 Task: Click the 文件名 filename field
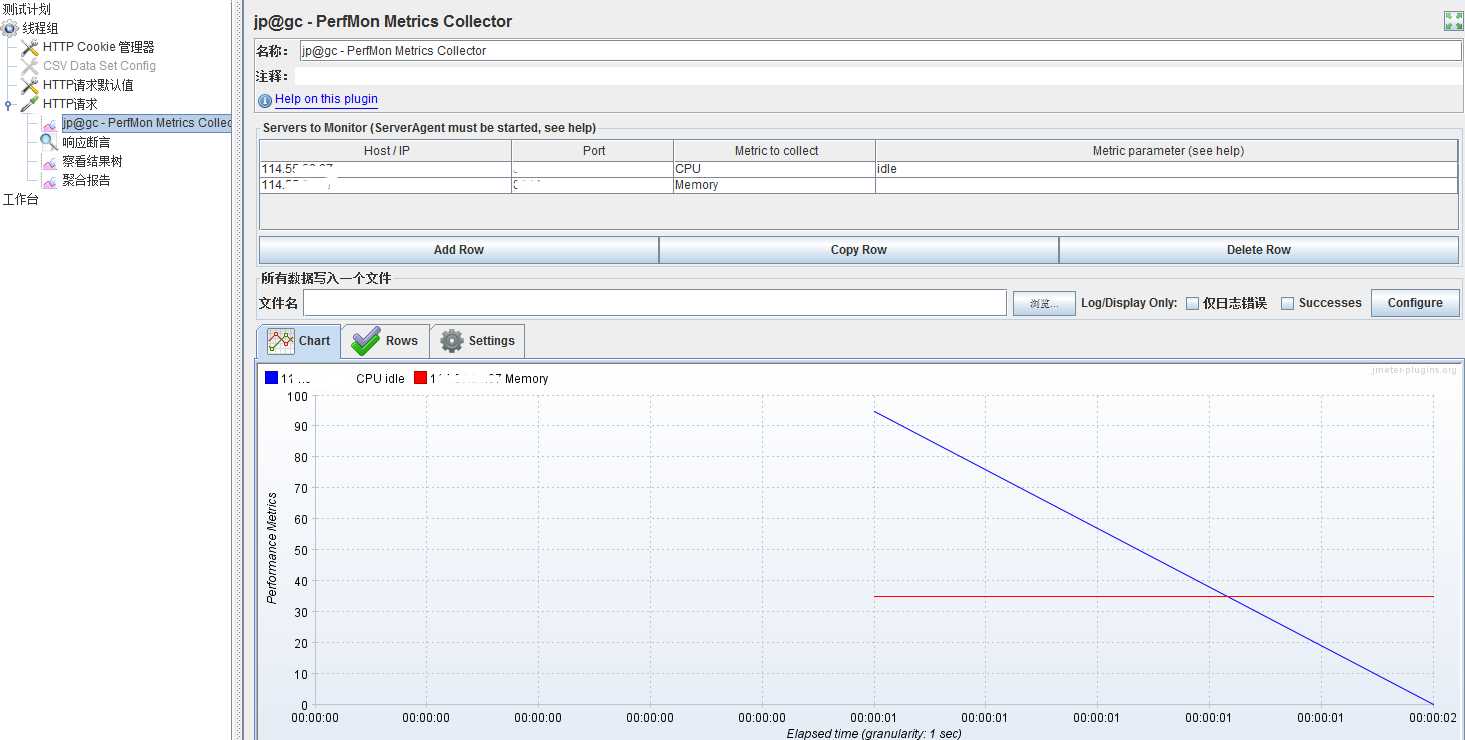point(655,303)
